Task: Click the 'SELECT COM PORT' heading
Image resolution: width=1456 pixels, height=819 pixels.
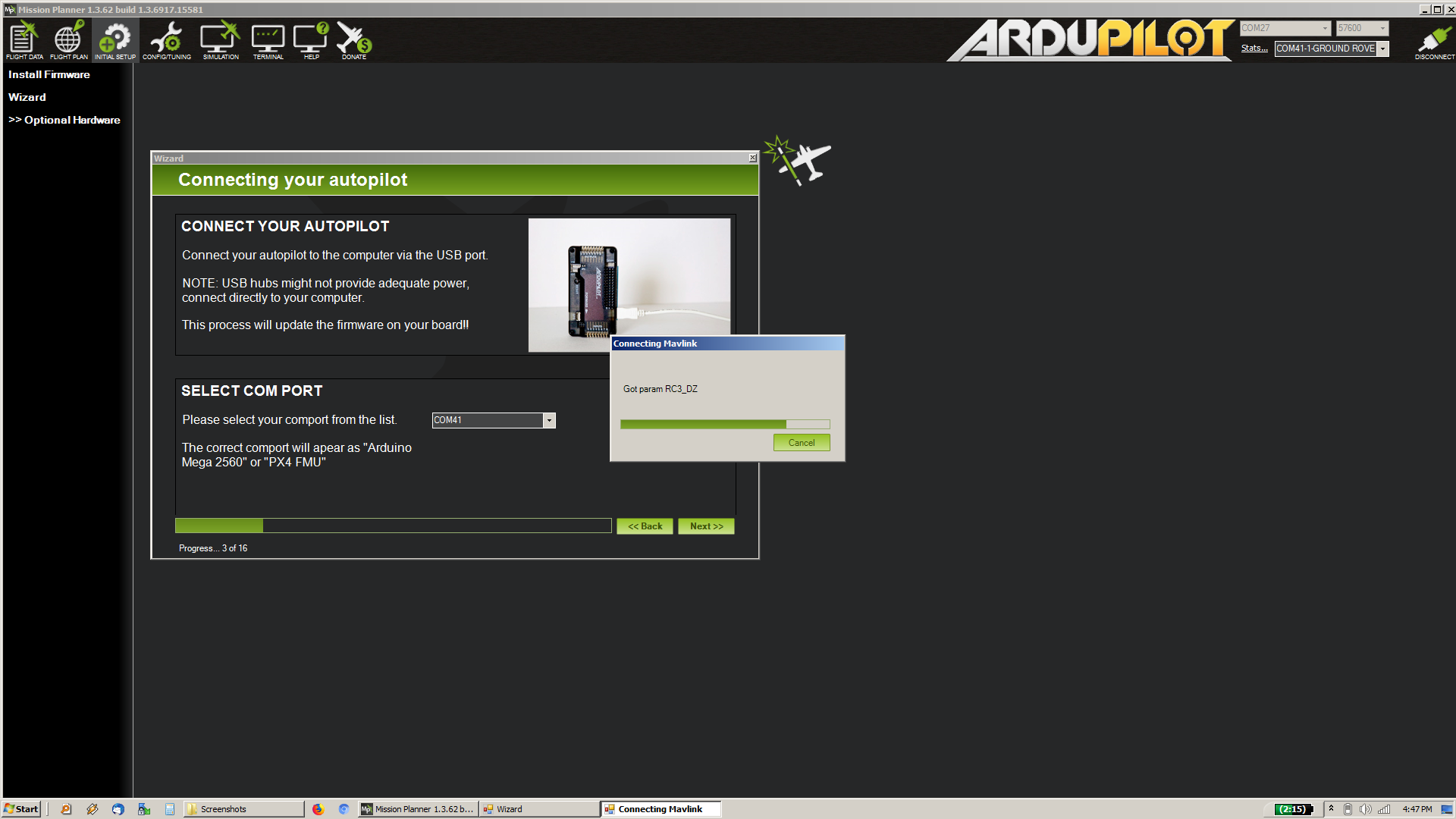Action: coord(252,391)
